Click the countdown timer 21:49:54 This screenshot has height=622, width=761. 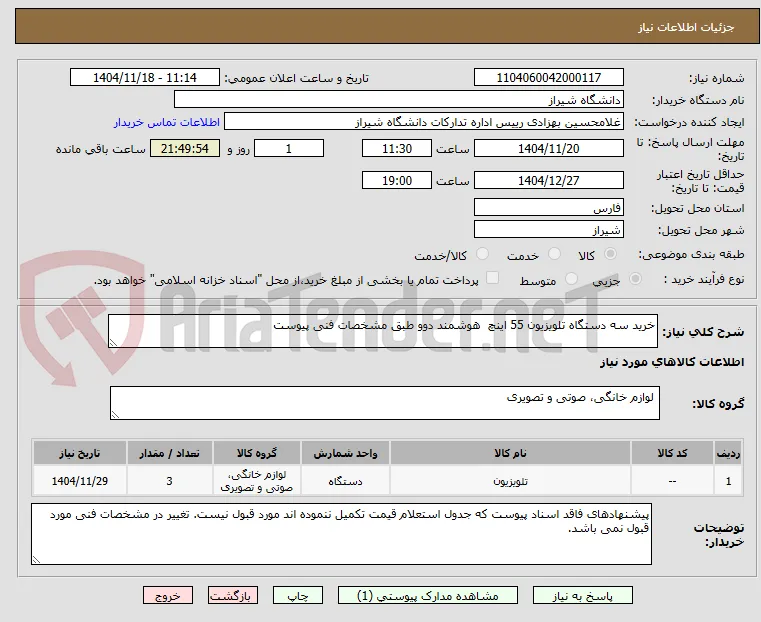(185, 148)
